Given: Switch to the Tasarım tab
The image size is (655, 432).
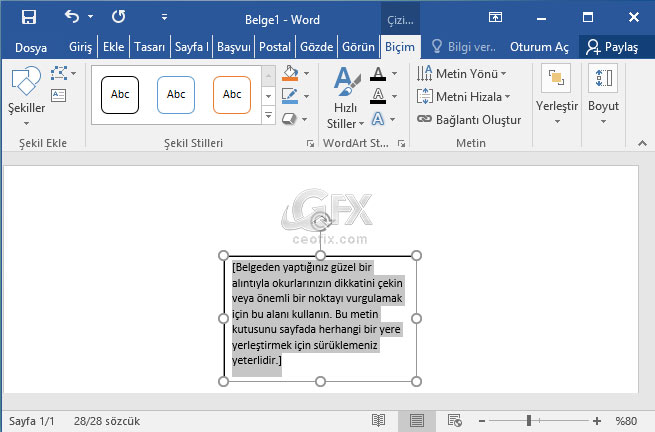Looking at the screenshot, I should click(x=150, y=47).
